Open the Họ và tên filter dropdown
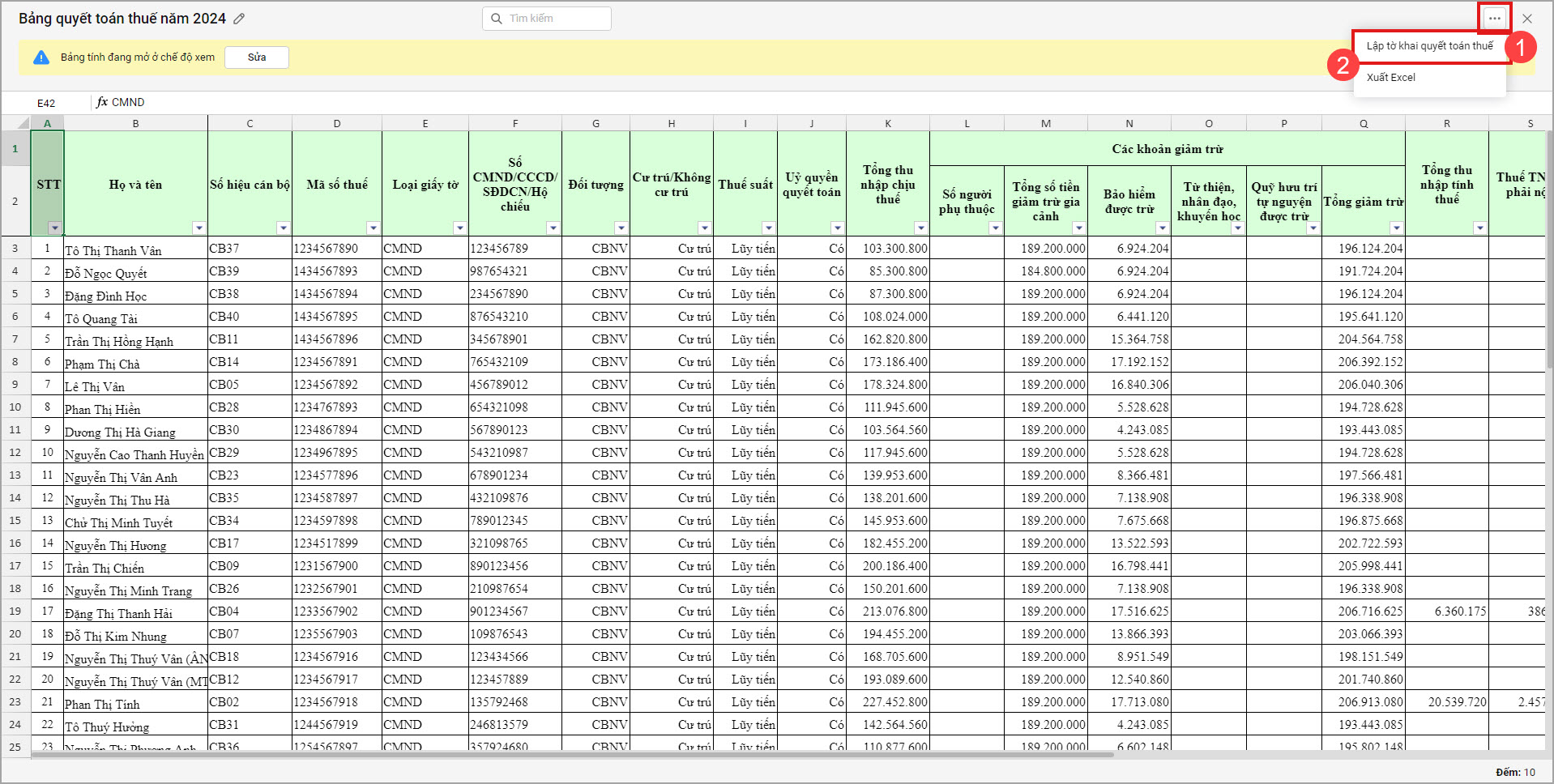 coord(199,228)
